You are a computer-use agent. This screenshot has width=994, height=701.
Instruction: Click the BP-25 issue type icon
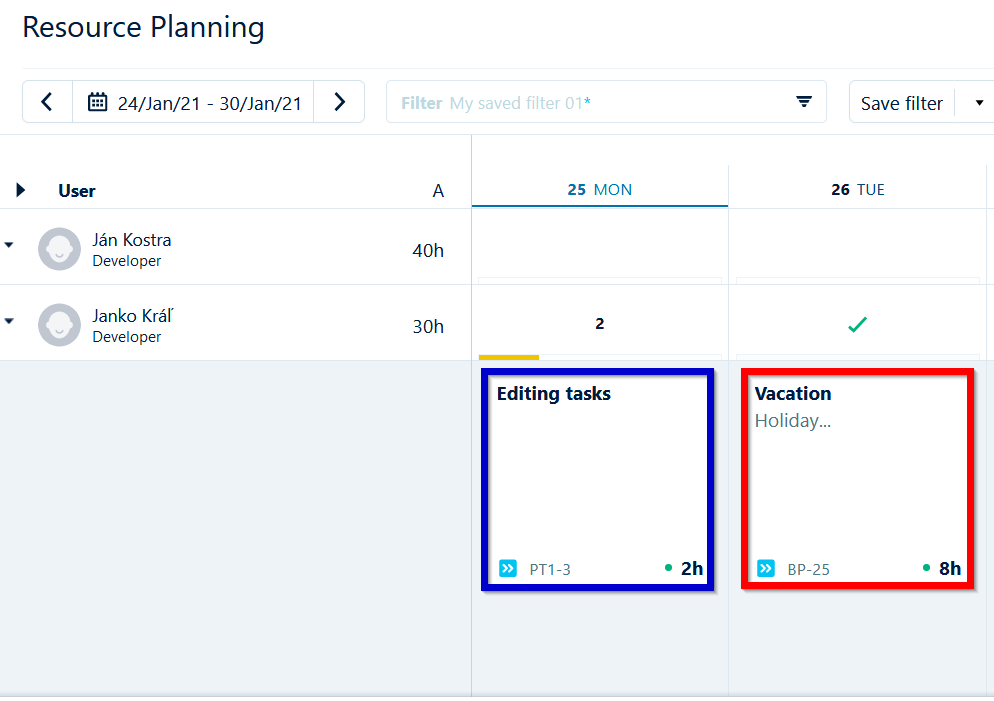[766, 569]
